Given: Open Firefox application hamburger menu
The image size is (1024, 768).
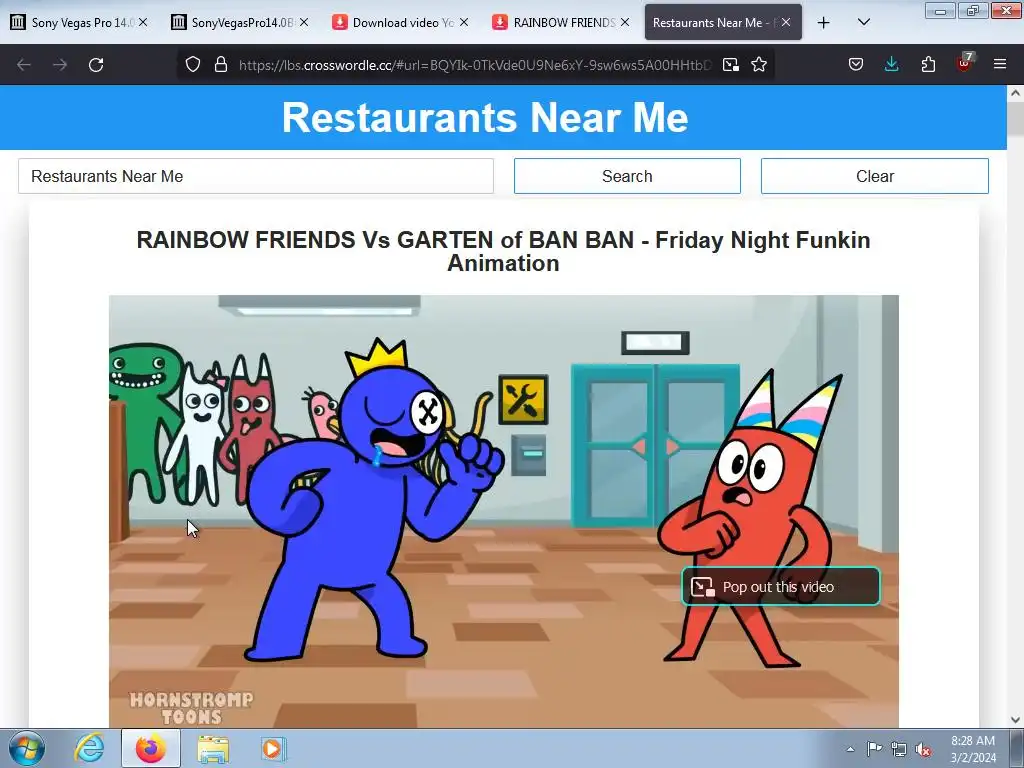Looking at the screenshot, I should point(1000,65).
